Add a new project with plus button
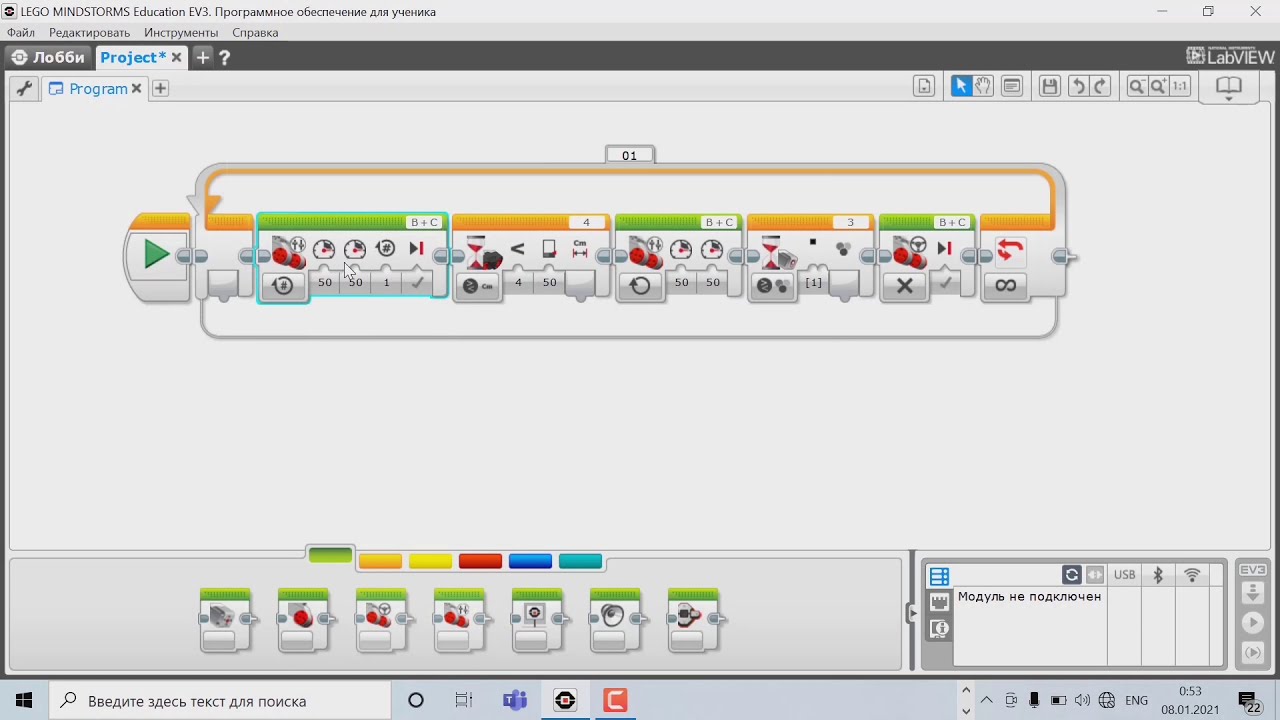This screenshot has height=720, width=1280. click(203, 57)
